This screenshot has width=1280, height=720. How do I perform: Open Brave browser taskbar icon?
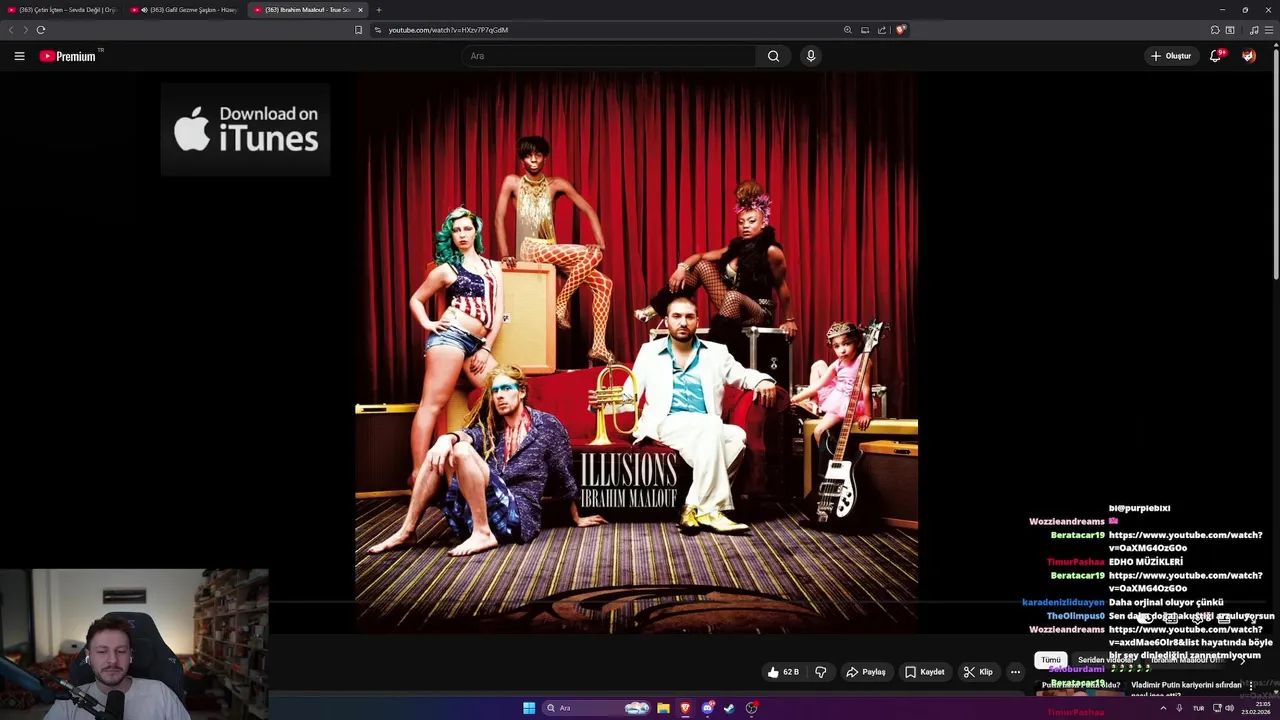click(685, 708)
